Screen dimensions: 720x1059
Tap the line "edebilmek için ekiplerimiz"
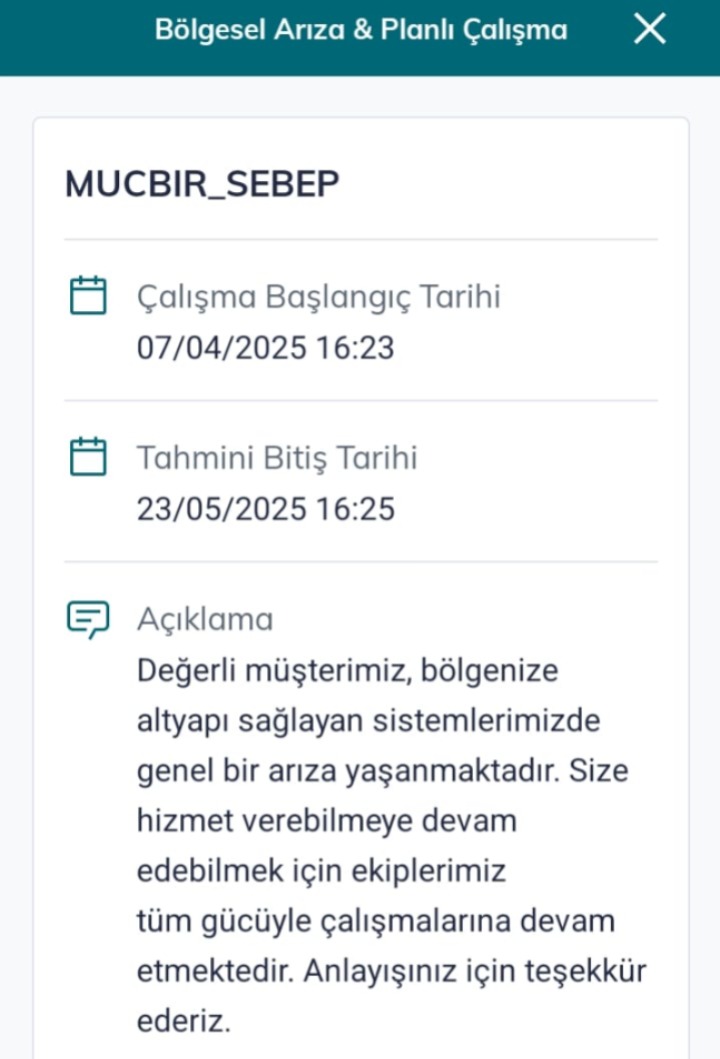click(321, 872)
